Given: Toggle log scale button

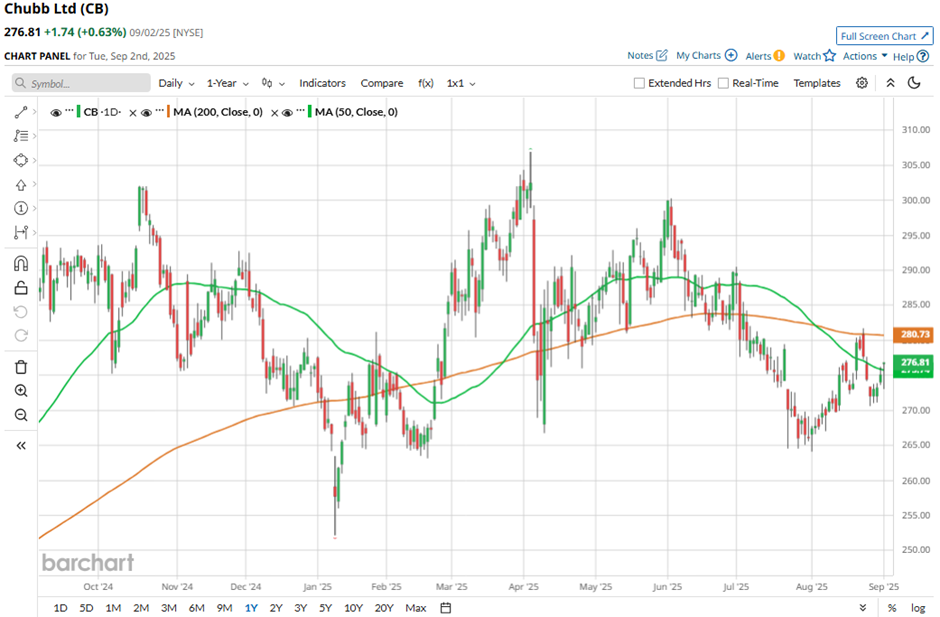Looking at the screenshot, I should pyautogui.click(x=918, y=607).
